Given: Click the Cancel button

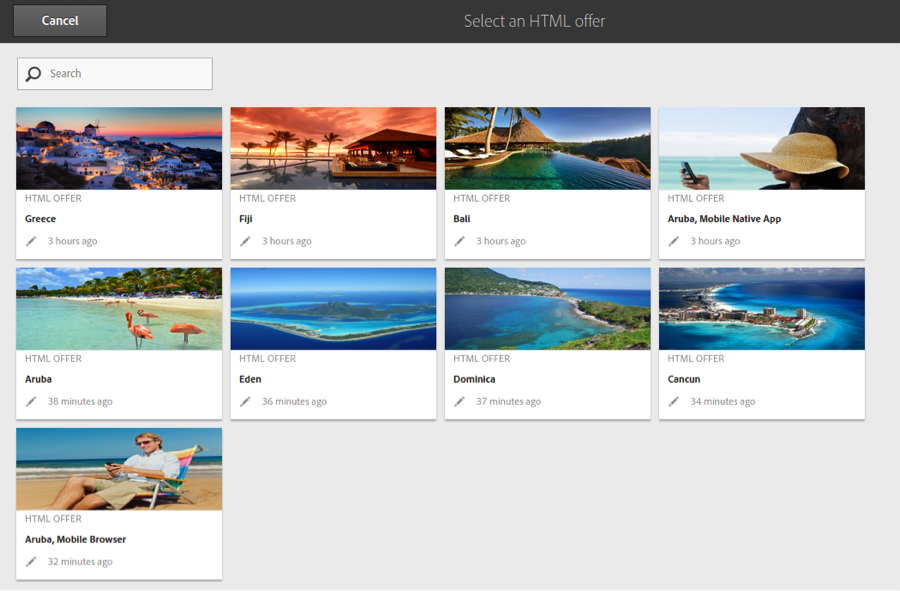Looking at the screenshot, I should (x=60, y=21).
